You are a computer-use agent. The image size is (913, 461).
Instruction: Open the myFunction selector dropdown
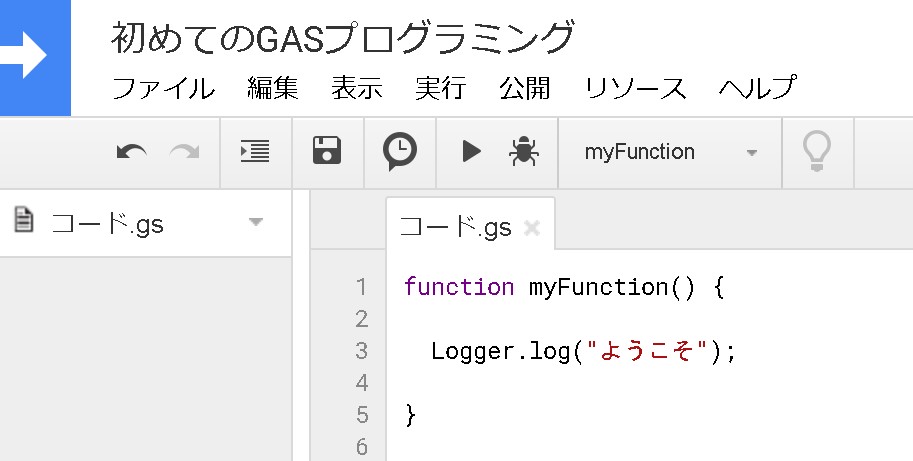(670, 152)
